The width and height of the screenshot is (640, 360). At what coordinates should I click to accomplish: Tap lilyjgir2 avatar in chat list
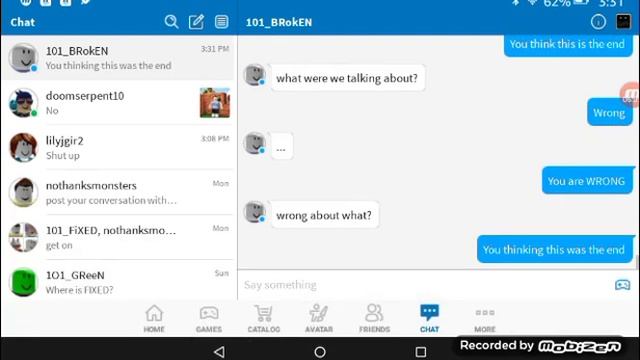23,147
